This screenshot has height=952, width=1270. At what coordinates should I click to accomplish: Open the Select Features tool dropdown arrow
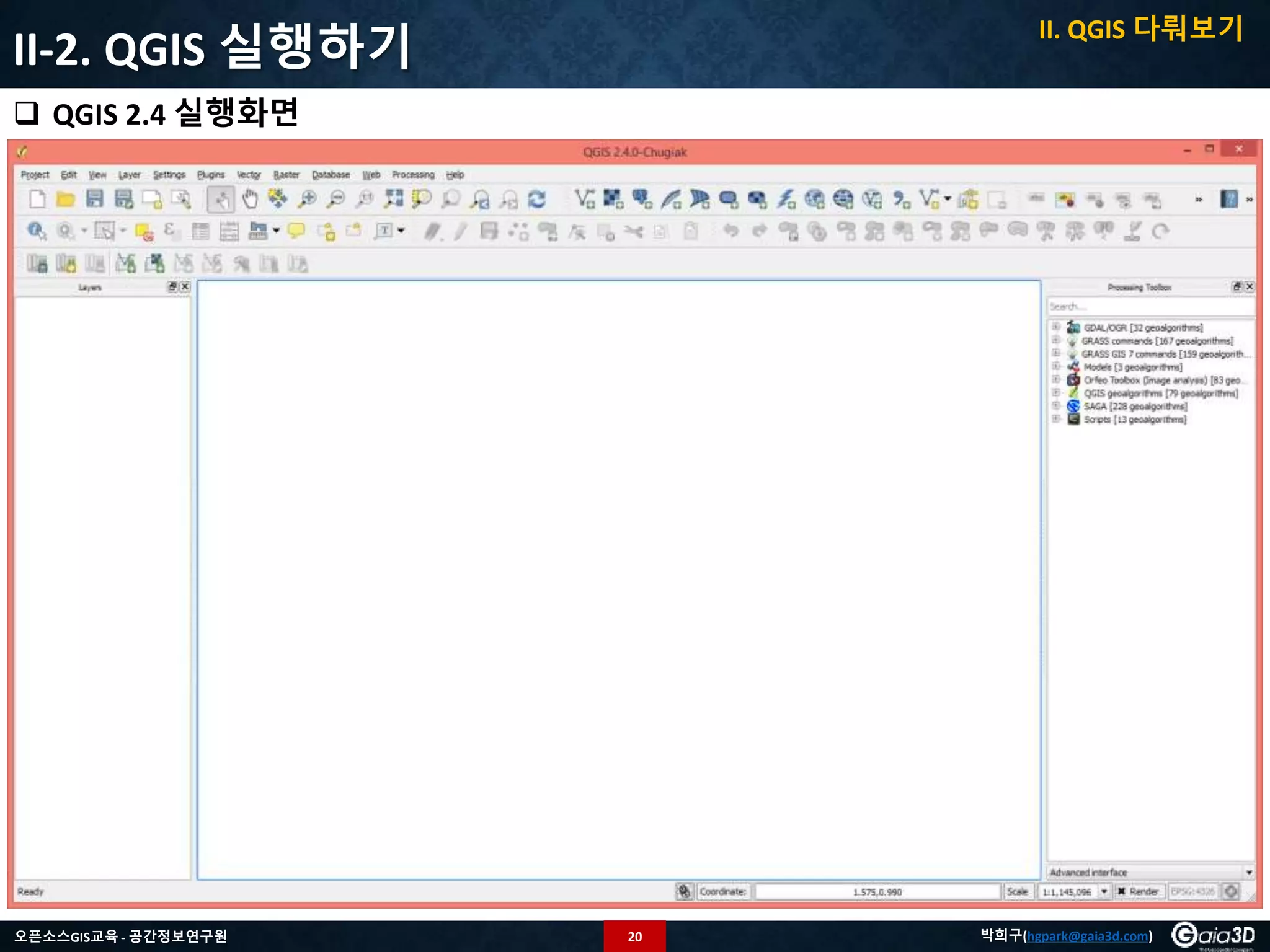tap(122, 231)
